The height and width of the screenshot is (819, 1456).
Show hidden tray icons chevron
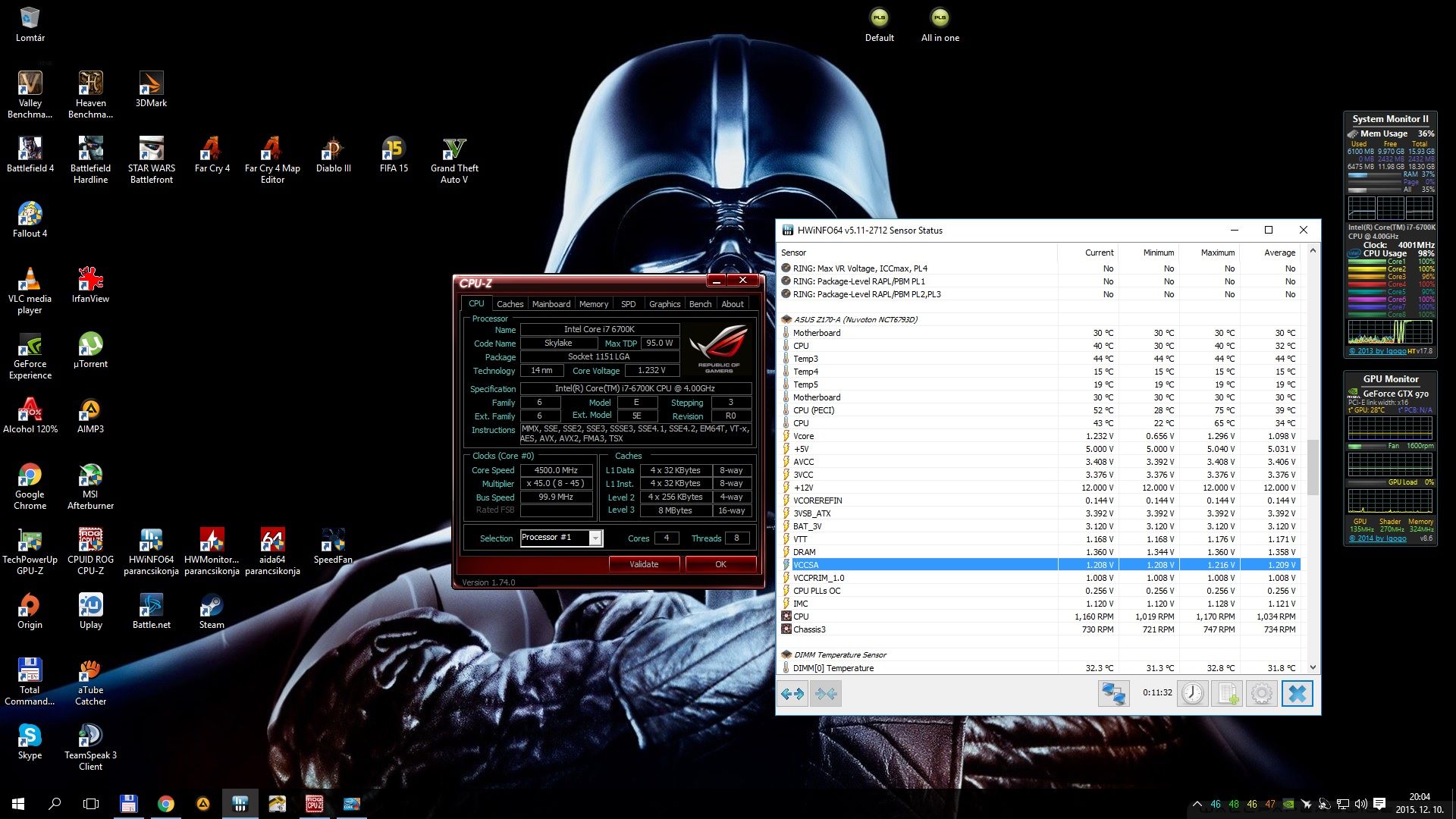coord(1197,804)
